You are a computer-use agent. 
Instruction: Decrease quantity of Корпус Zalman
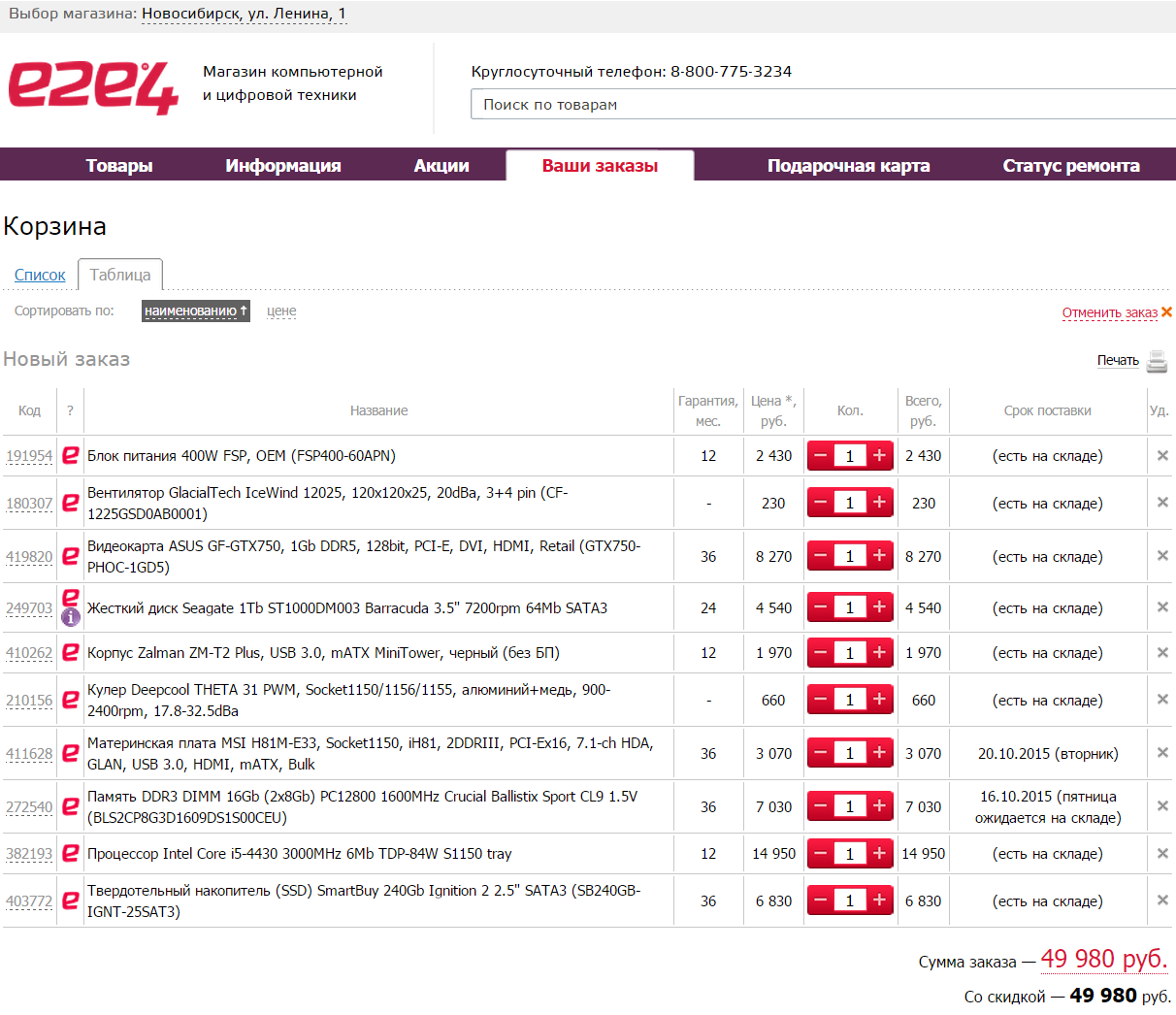point(821,652)
